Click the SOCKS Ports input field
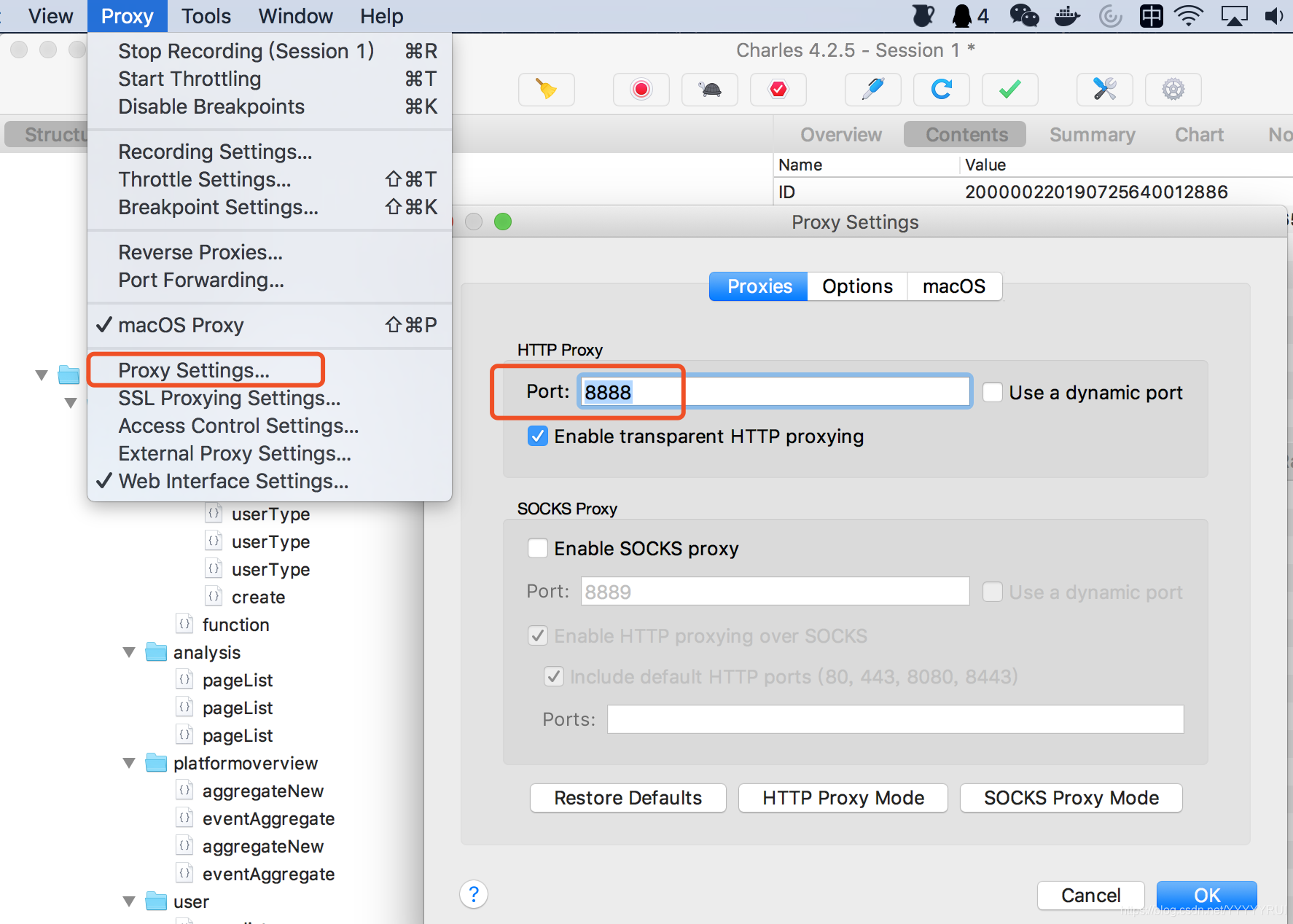This screenshot has height=924, width=1293. click(x=896, y=719)
